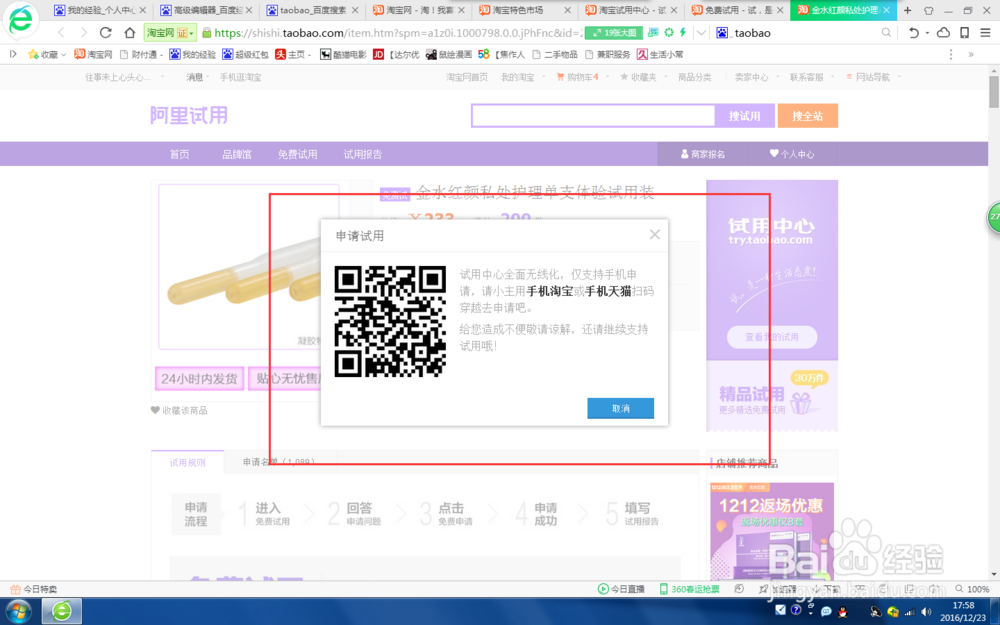Click 商家报名 in the purple nav bar

[x=703, y=154]
